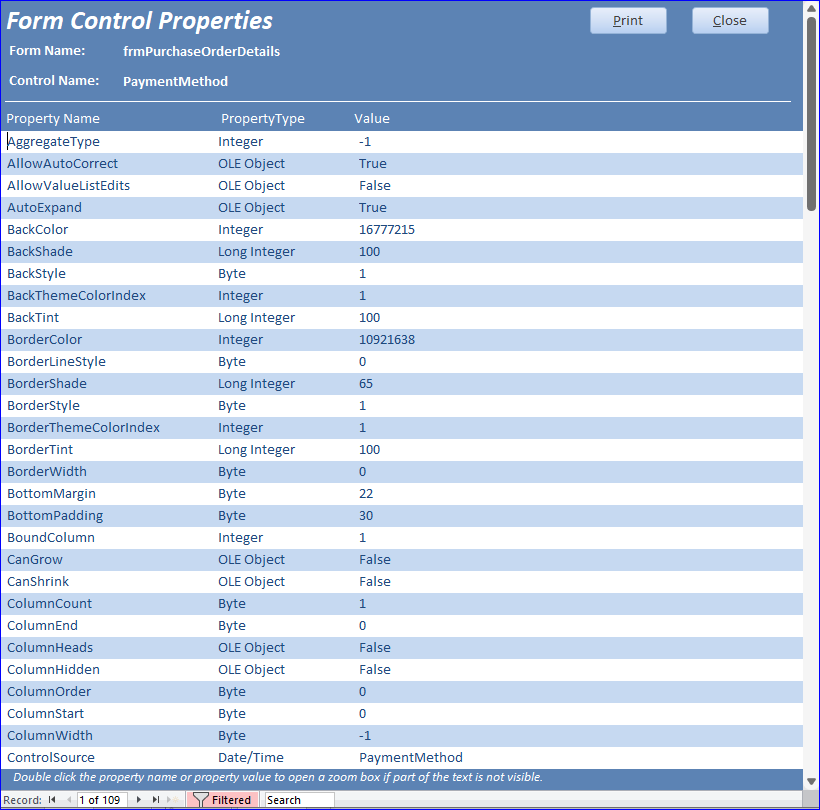Select the ColumnStart property name
Viewport: 820px width, 810px height.
(x=45, y=713)
